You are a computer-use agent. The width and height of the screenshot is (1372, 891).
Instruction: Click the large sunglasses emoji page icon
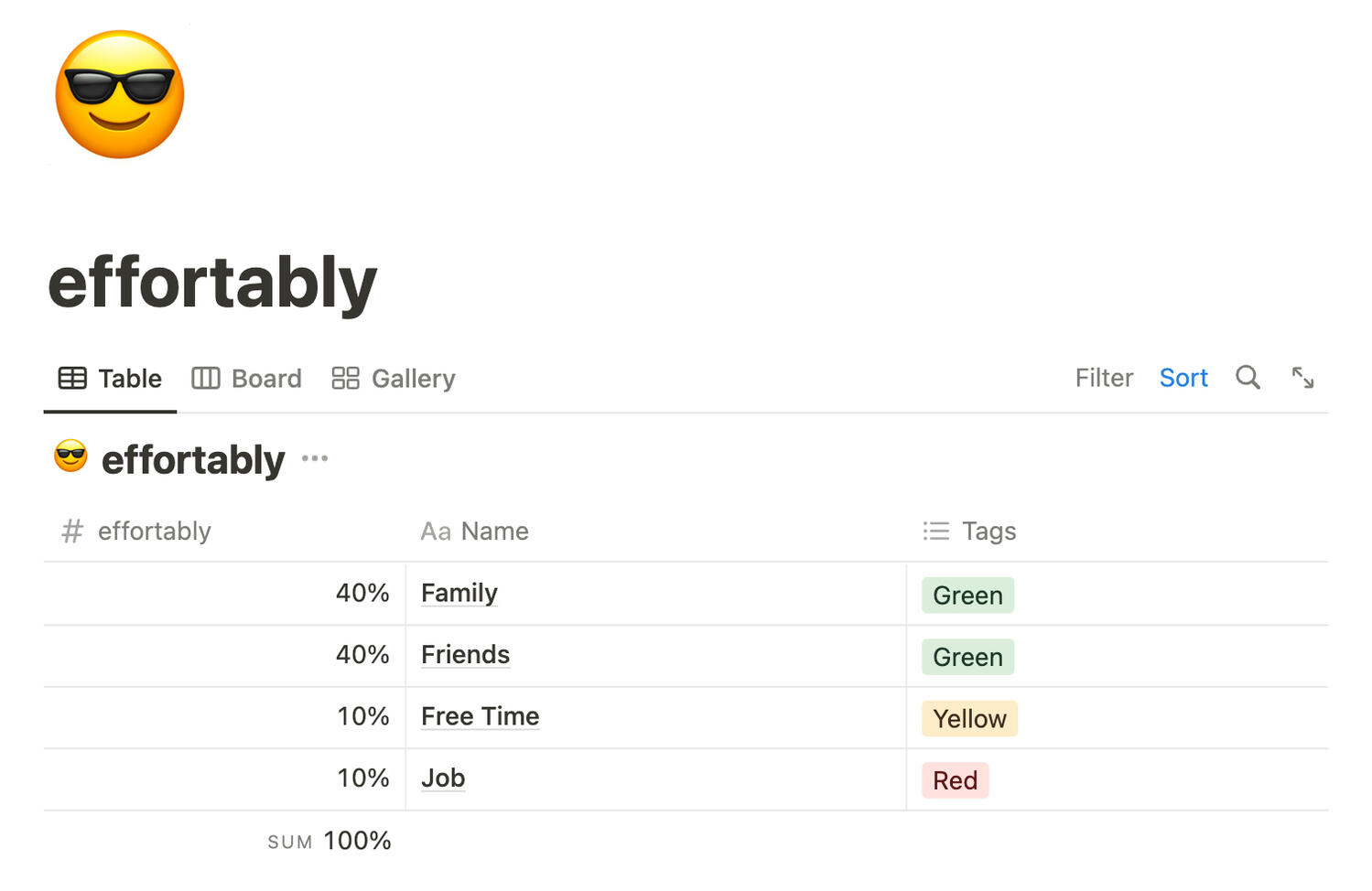(x=120, y=94)
